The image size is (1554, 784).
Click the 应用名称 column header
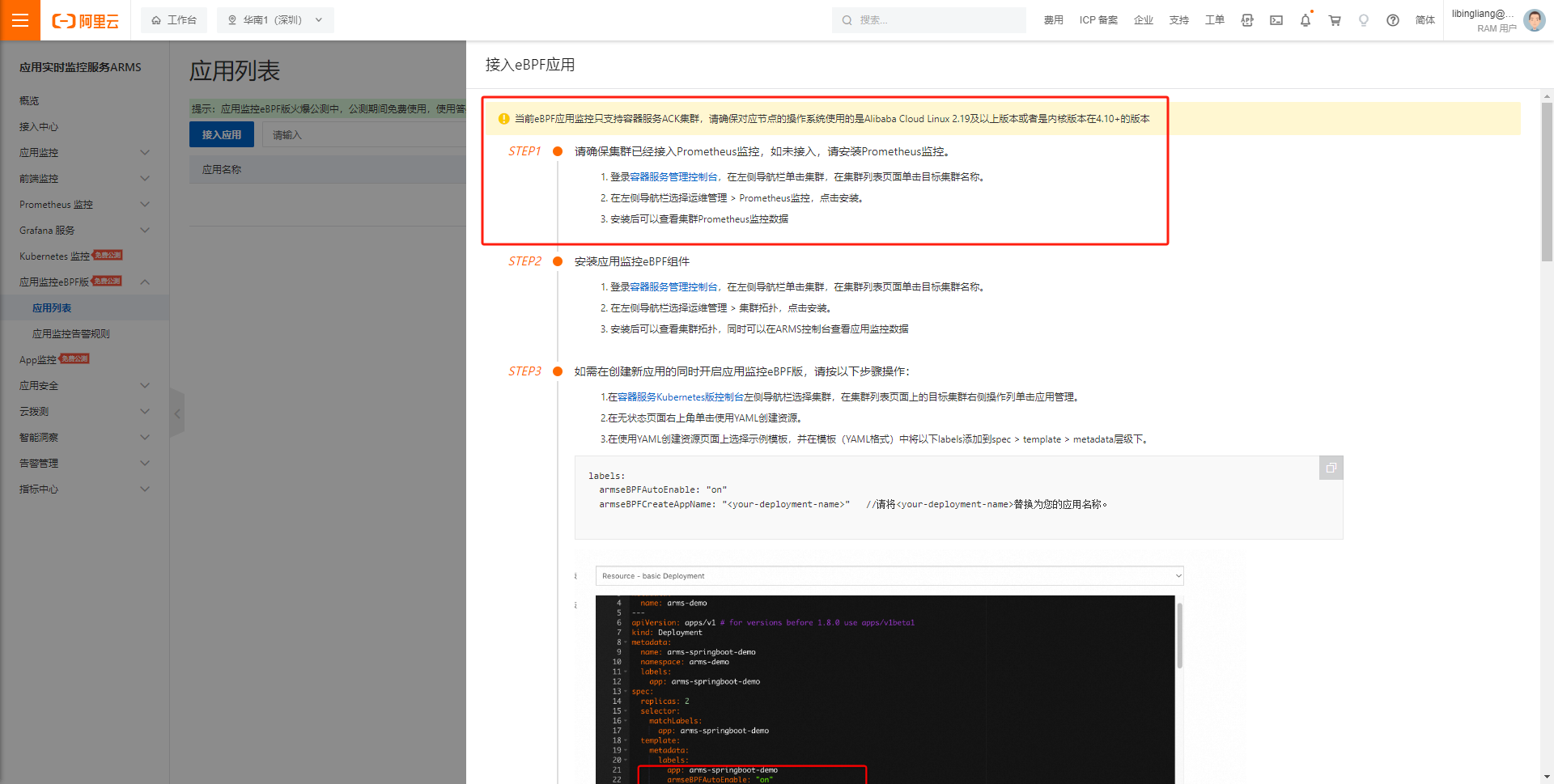coord(222,170)
